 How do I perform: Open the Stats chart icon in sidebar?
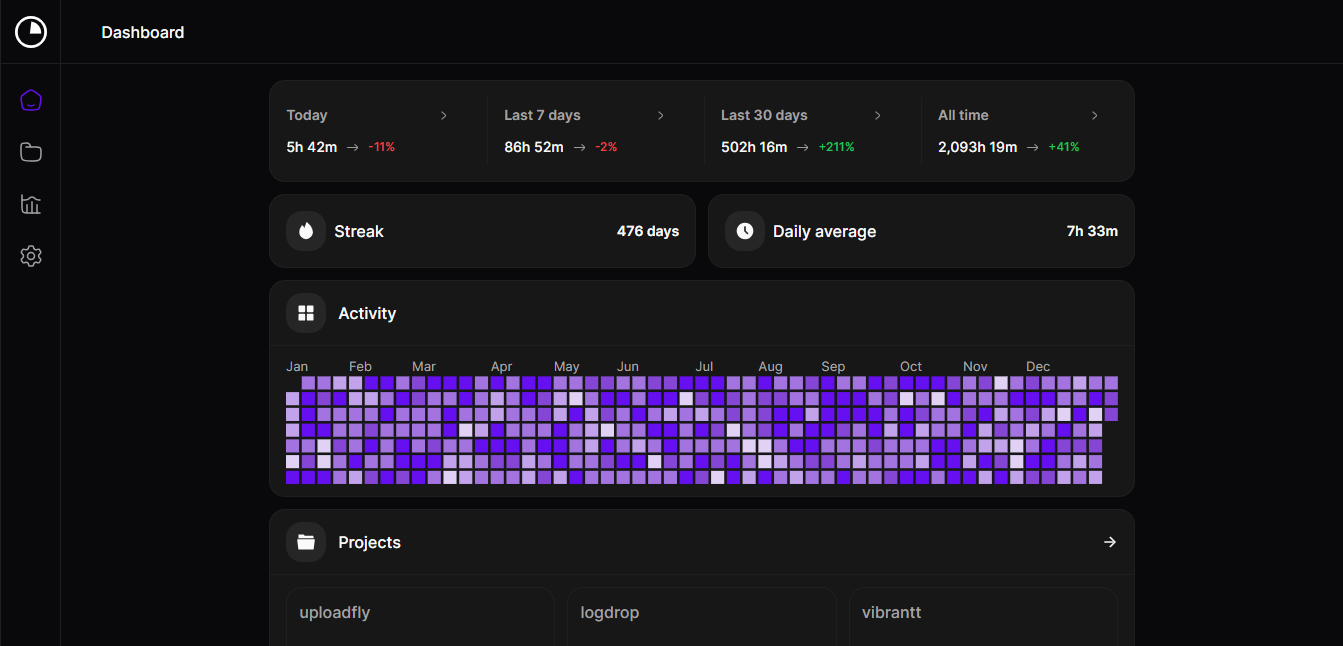(31, 204)
